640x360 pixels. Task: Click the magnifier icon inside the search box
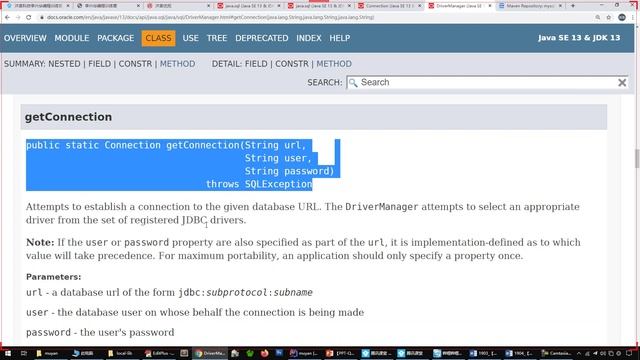tap(353, 83)
